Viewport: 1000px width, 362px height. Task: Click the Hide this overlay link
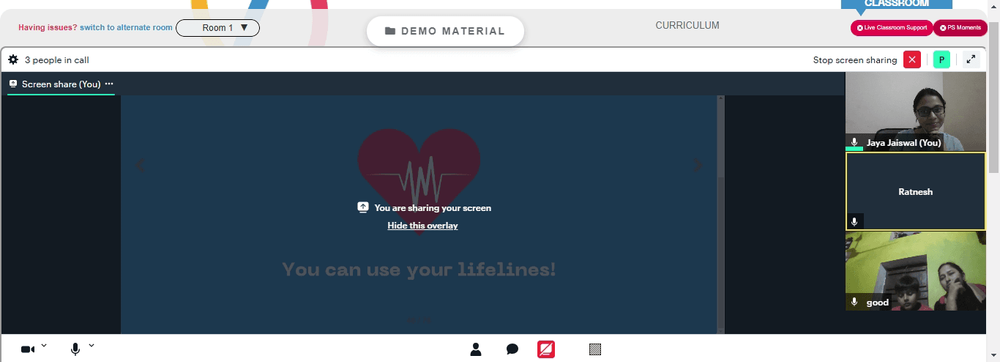pyautogui.click(x=423, y=226)
